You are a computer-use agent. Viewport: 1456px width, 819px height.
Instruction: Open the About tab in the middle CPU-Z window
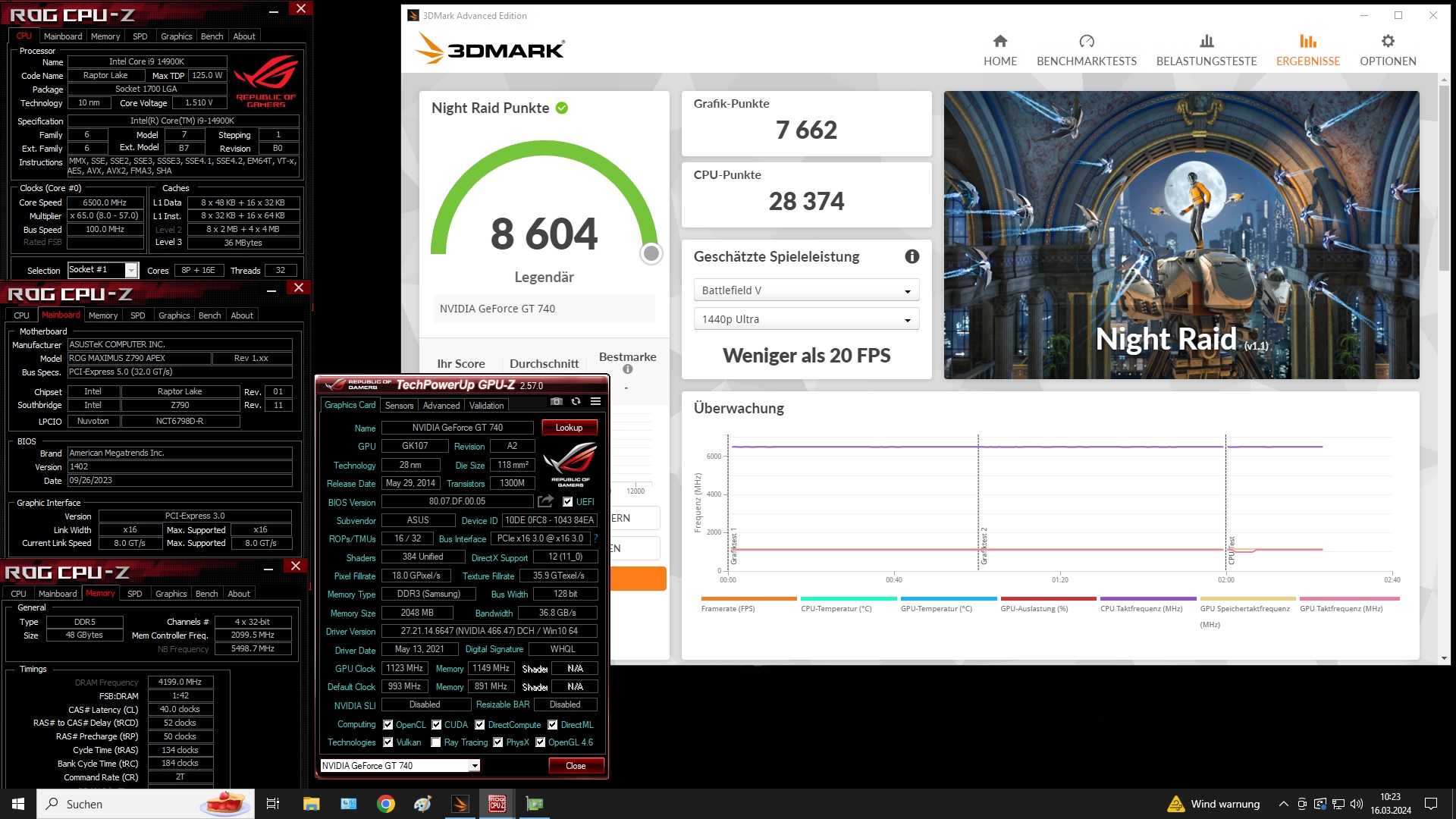click(x=242, y=315)
